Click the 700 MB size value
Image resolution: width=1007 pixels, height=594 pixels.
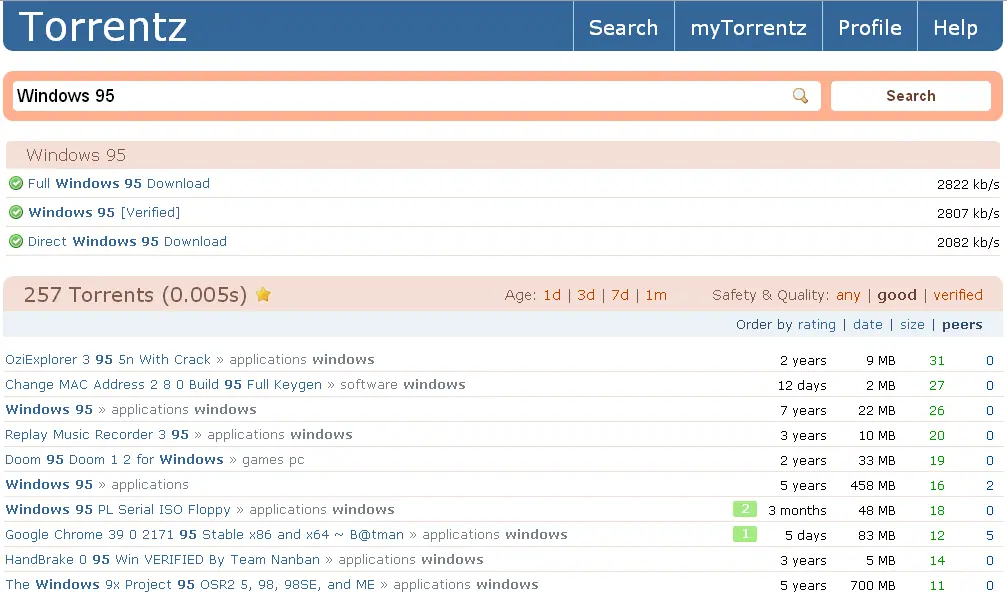(x=873, y=586)
